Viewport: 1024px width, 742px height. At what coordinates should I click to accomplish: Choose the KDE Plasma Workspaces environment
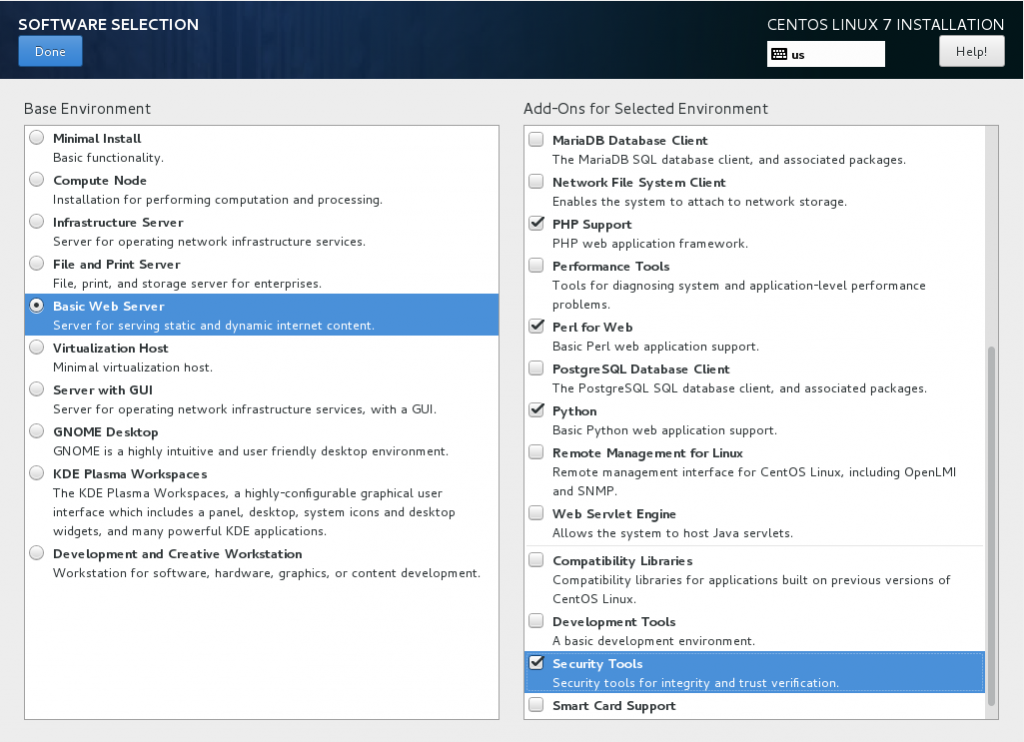pos(36,473)
